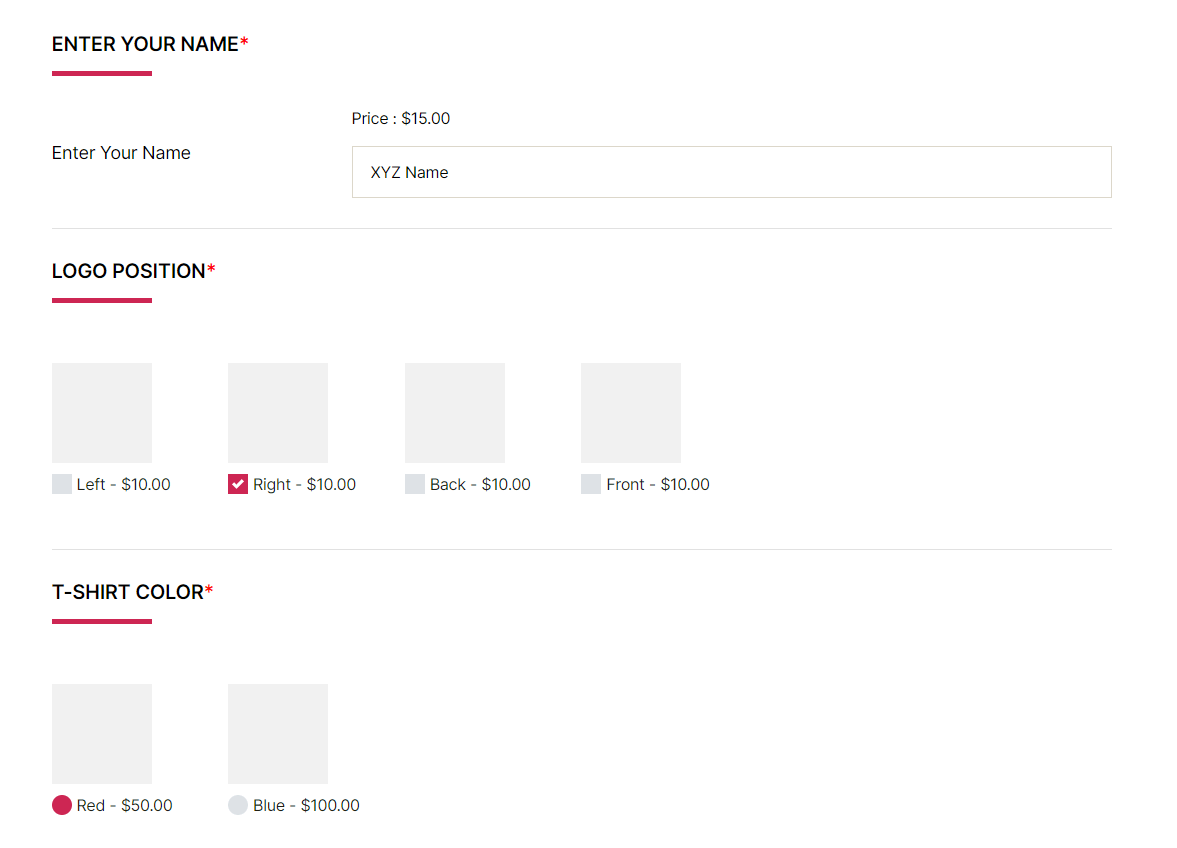Check the Front logo position checkbox
This screenshot has width=1177, height=848.
click(591, 485)
